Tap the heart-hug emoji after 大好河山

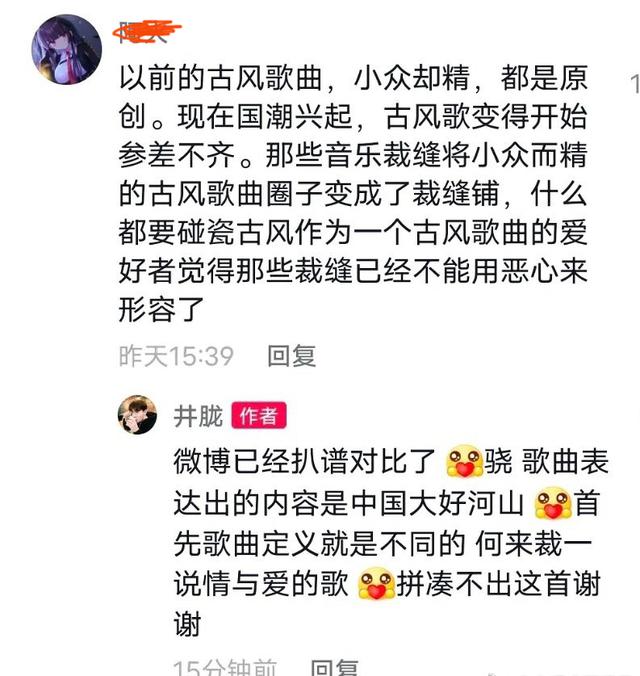coord(553,503)
